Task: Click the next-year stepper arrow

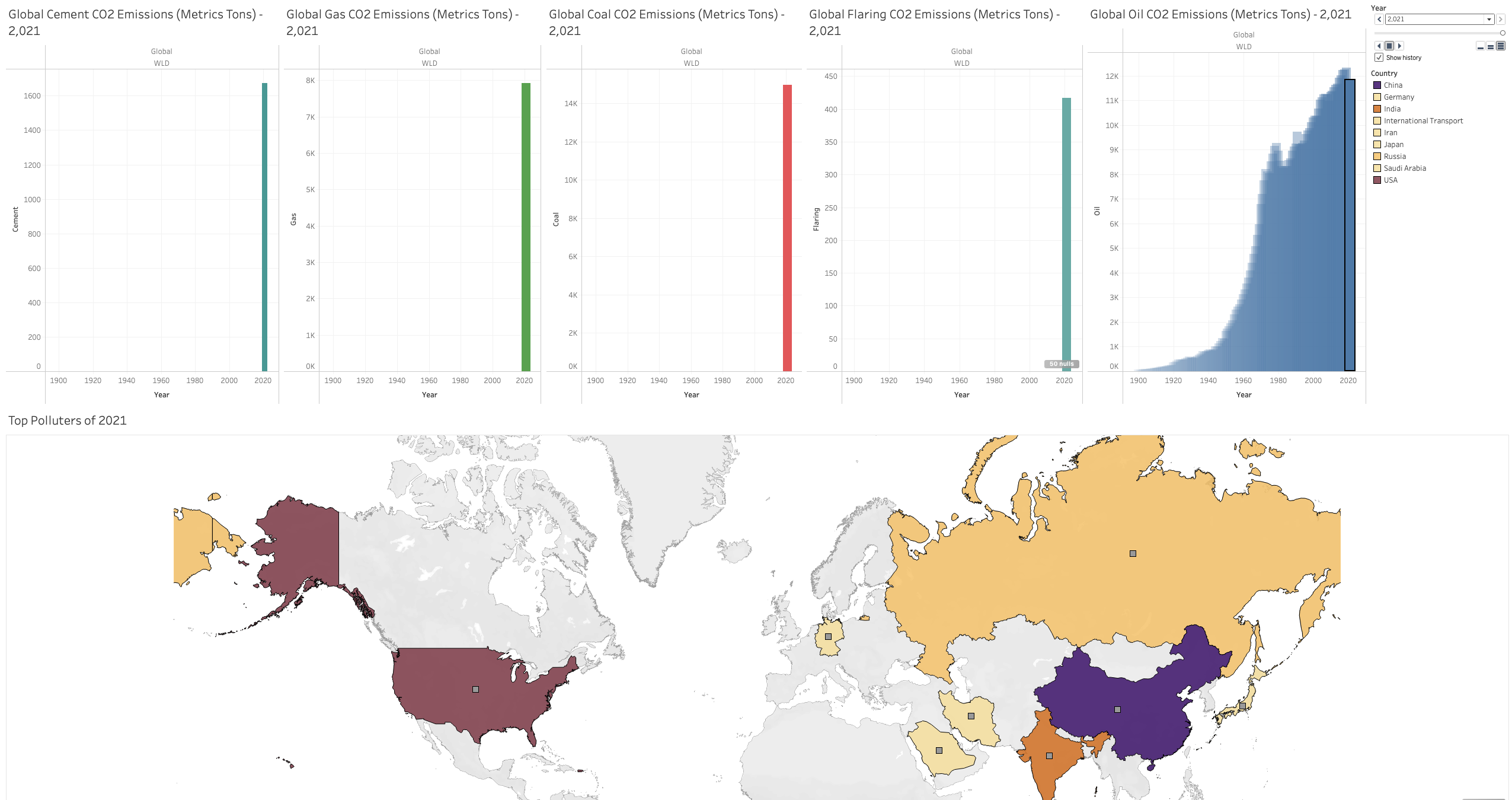Action: coord(1501,19)
